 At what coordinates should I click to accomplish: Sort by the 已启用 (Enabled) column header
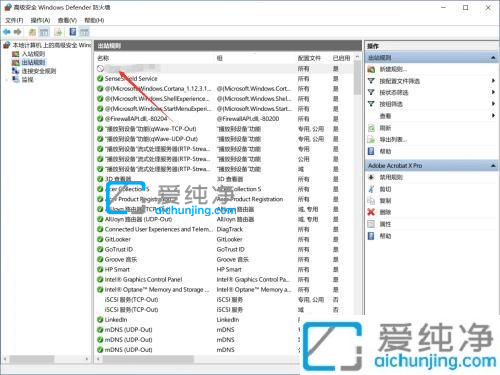point(342,58)
